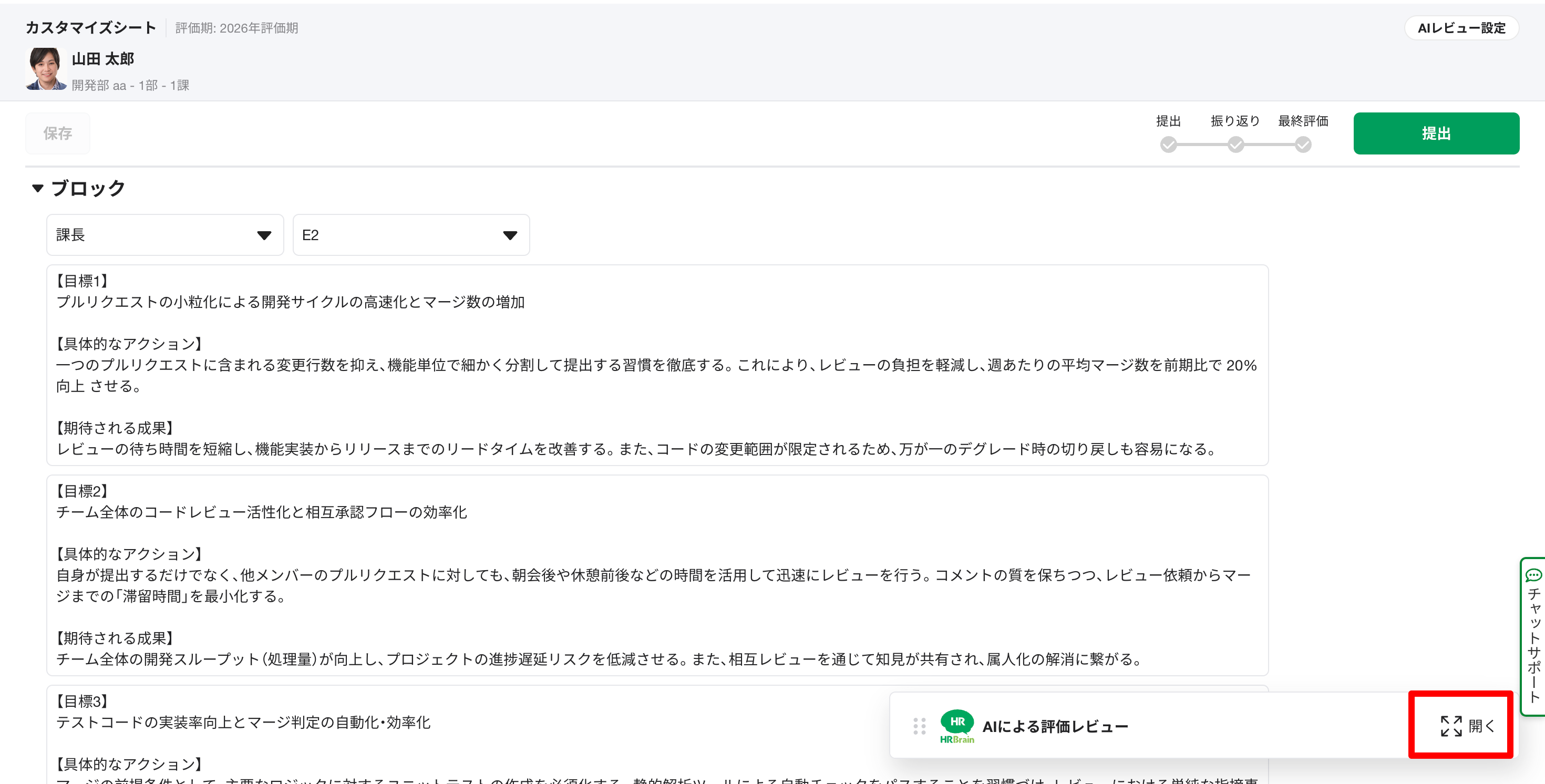
Task: Click into the 目標1 text area
Action: [x=657, y=365]
